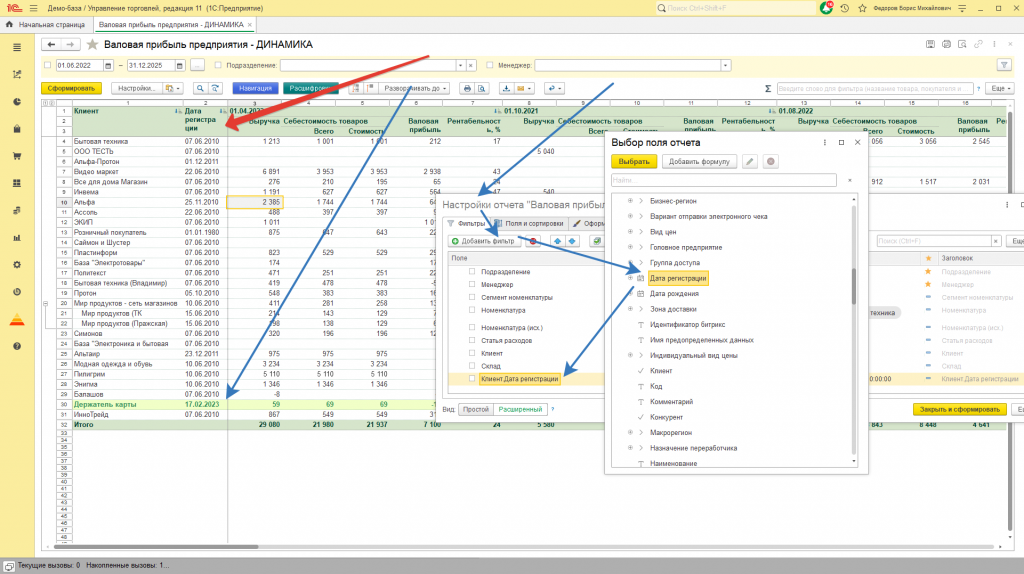Toggle the period checkbox before 01.06.2022

tap(48, 65)
